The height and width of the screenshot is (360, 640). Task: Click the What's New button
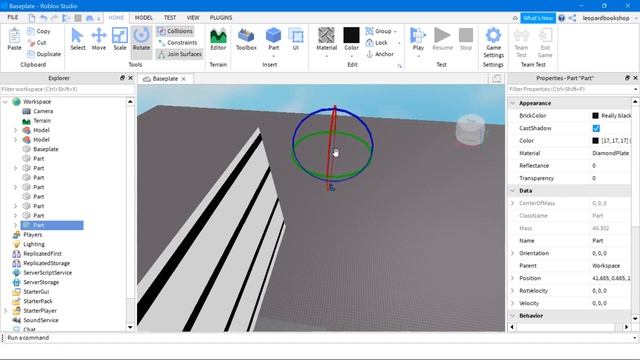[538, 18]
